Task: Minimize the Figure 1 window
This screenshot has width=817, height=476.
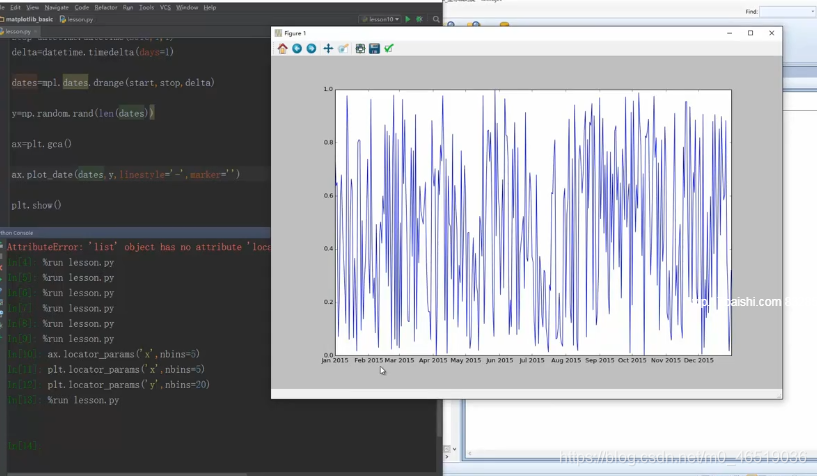Action: pos(729,33)
